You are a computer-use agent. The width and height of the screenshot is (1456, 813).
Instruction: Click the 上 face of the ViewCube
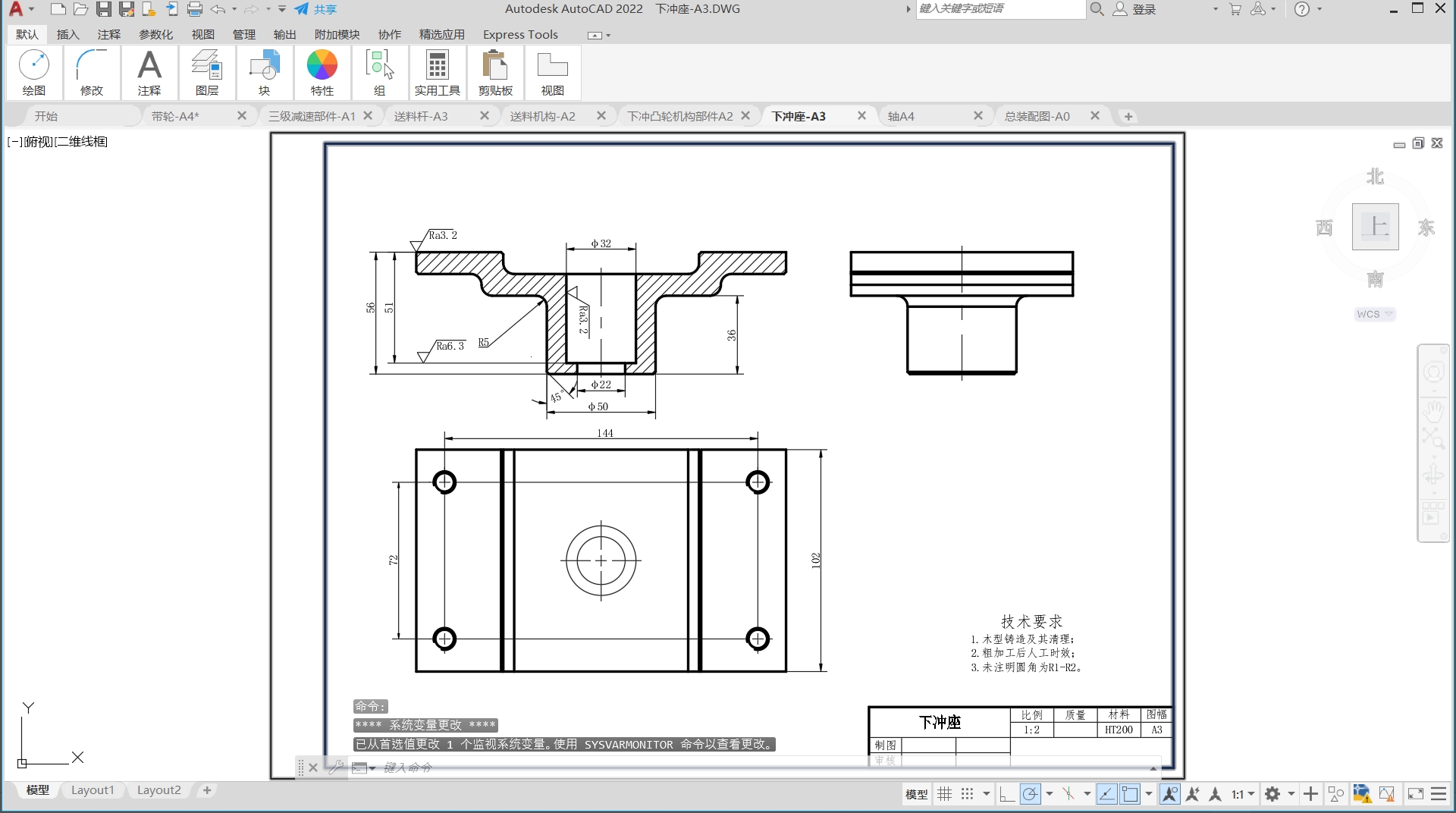pos(1375,226)
